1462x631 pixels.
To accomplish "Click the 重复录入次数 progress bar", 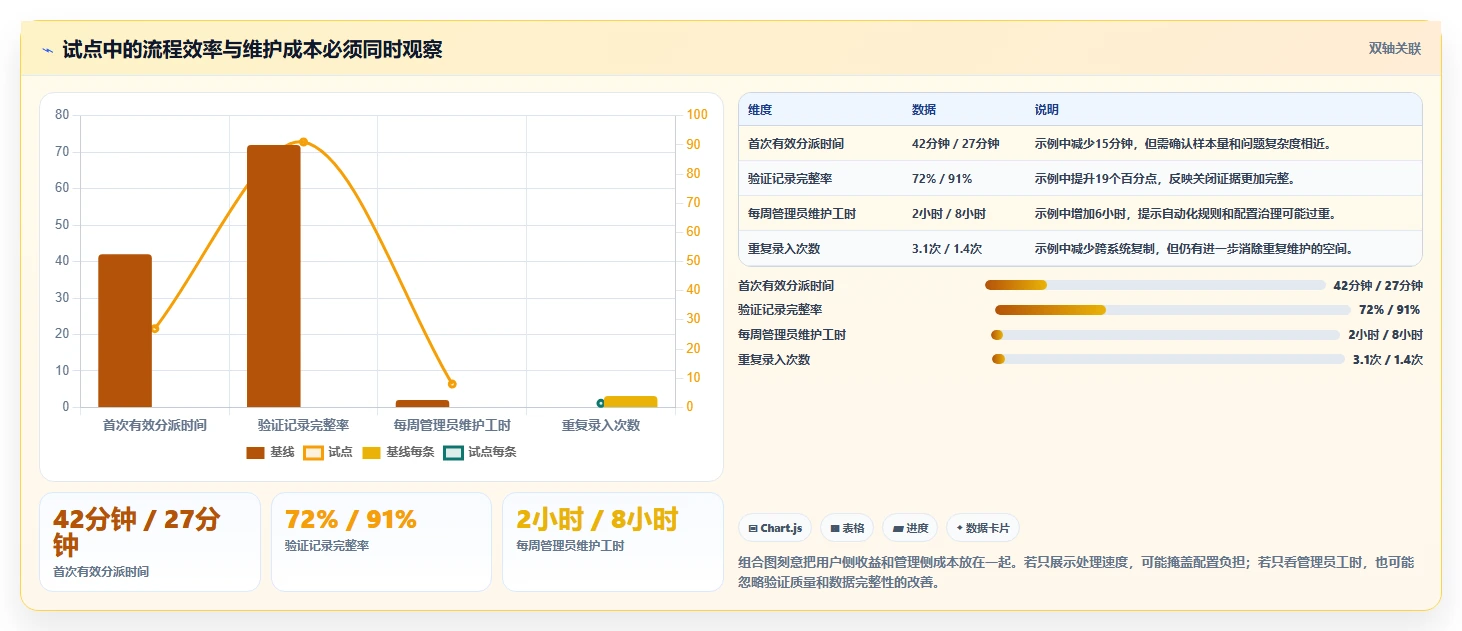I will pos(1168,360).
